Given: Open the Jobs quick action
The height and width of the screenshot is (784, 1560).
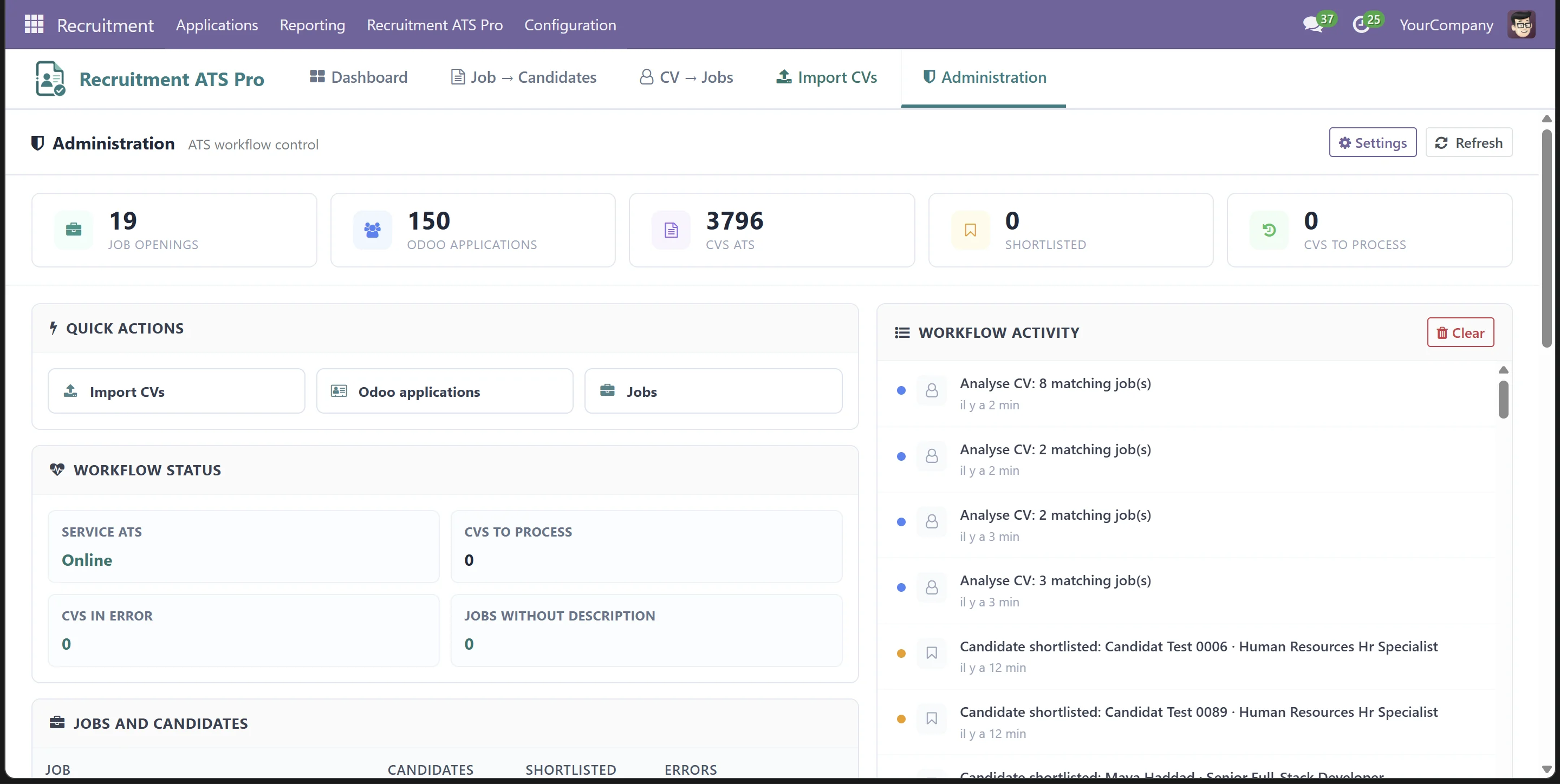Looking at the screenshot, I should coord(713,391).
